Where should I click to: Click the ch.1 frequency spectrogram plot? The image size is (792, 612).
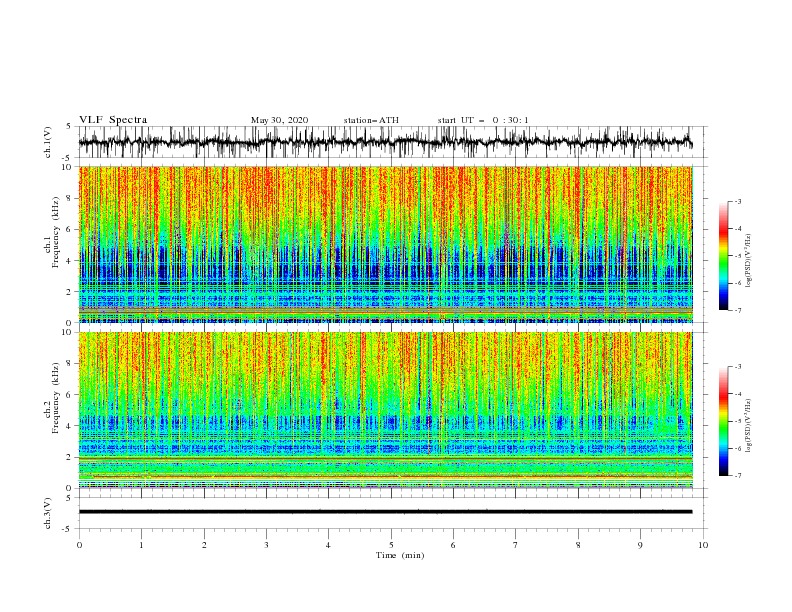(385, 244)
